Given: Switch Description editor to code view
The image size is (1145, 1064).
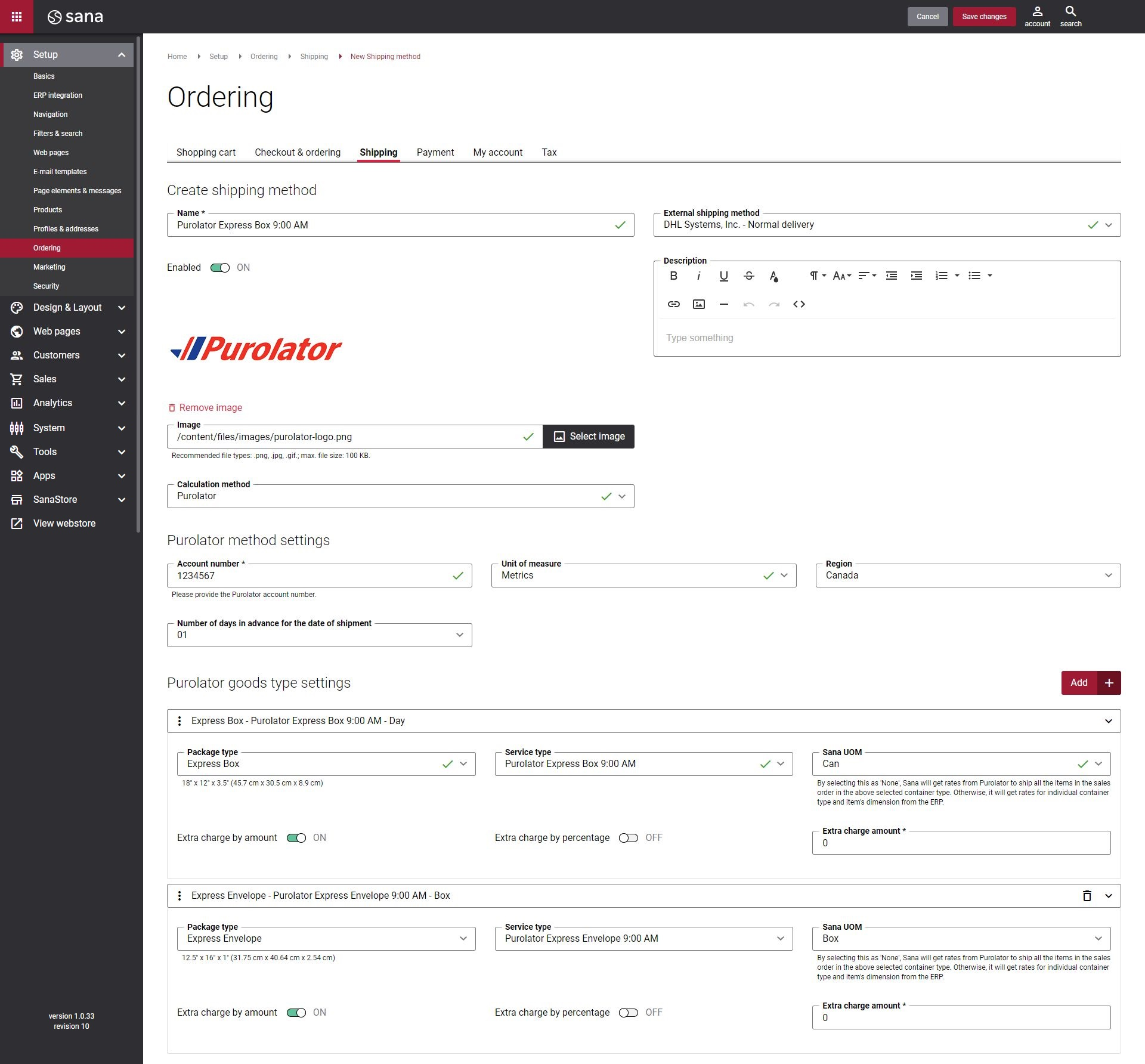Looking at the screenshot, I should coord(799,304).
